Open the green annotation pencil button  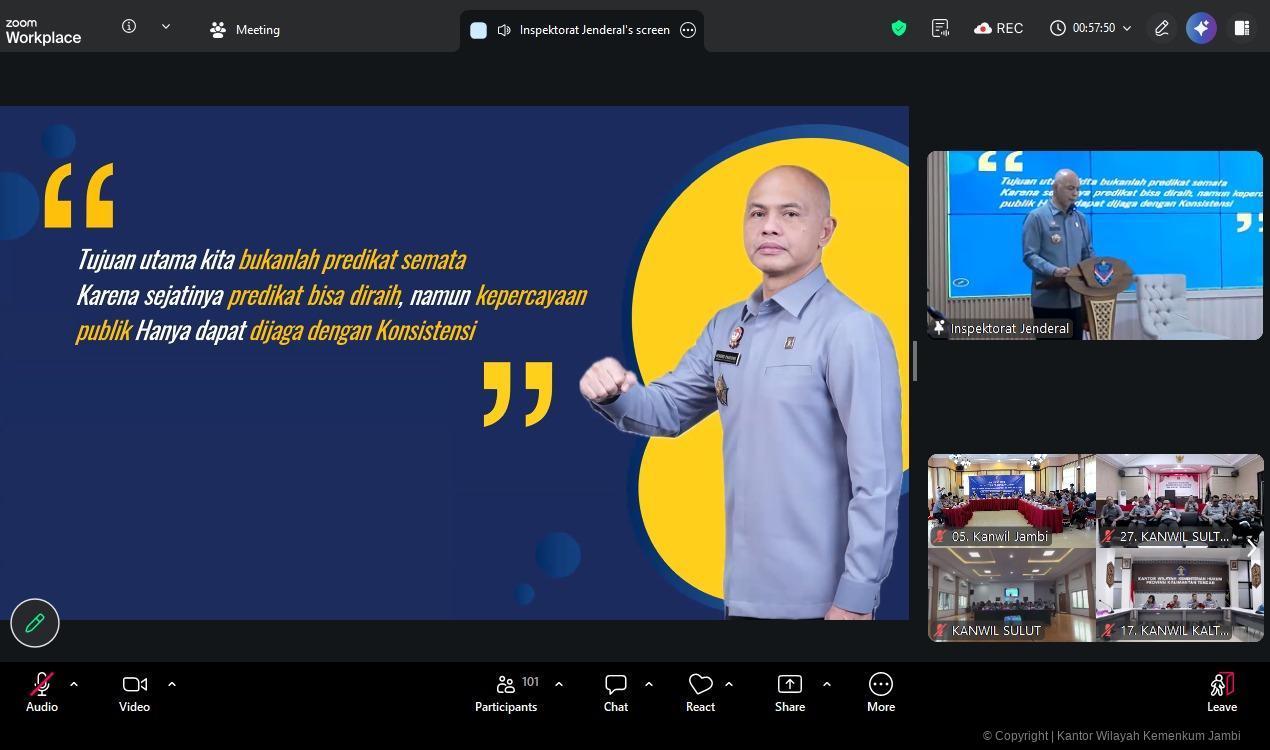35,623
